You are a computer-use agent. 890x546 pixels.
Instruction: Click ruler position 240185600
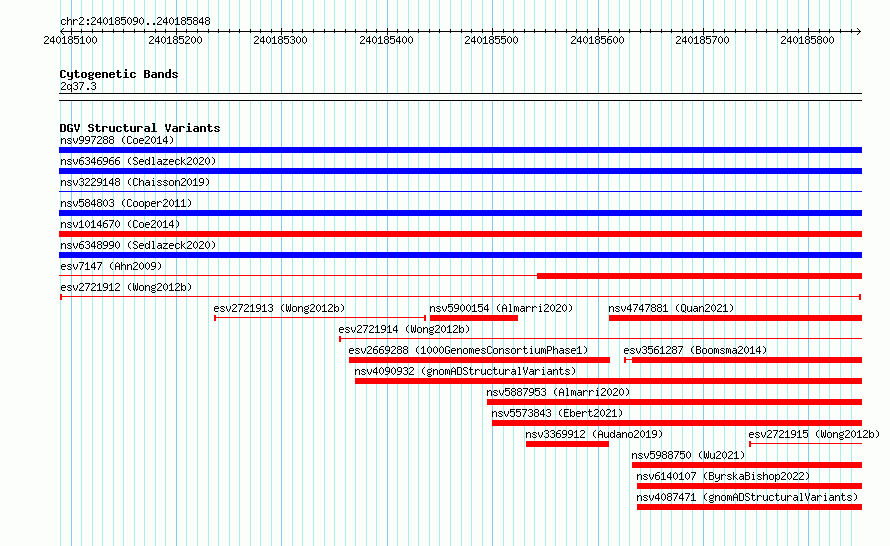pyautogui.click(x=597, y=40)
